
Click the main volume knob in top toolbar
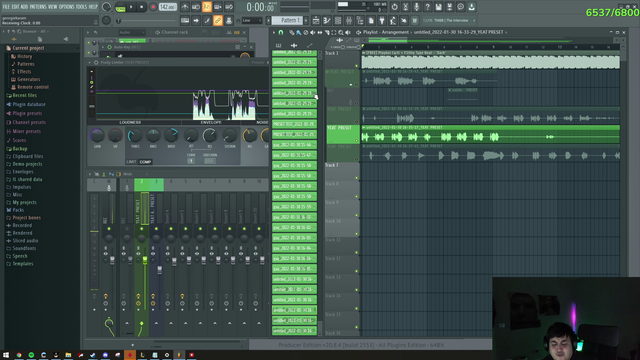tap(106, 7)
